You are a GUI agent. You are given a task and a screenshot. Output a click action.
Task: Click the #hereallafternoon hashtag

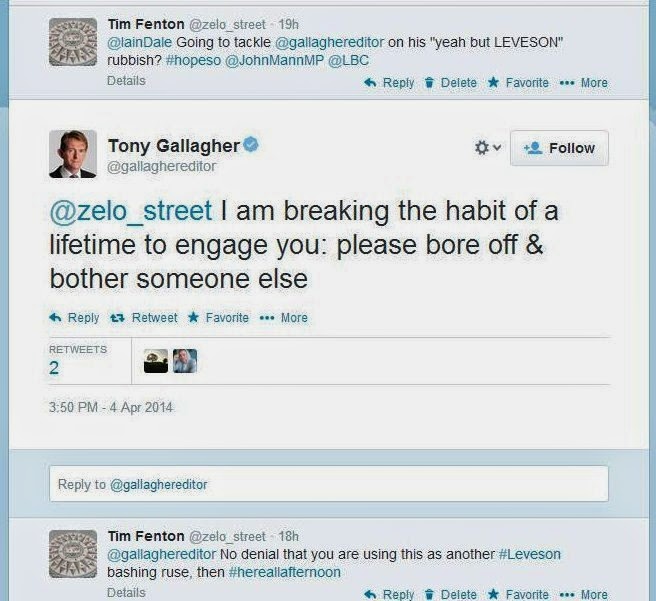point(285,572)
